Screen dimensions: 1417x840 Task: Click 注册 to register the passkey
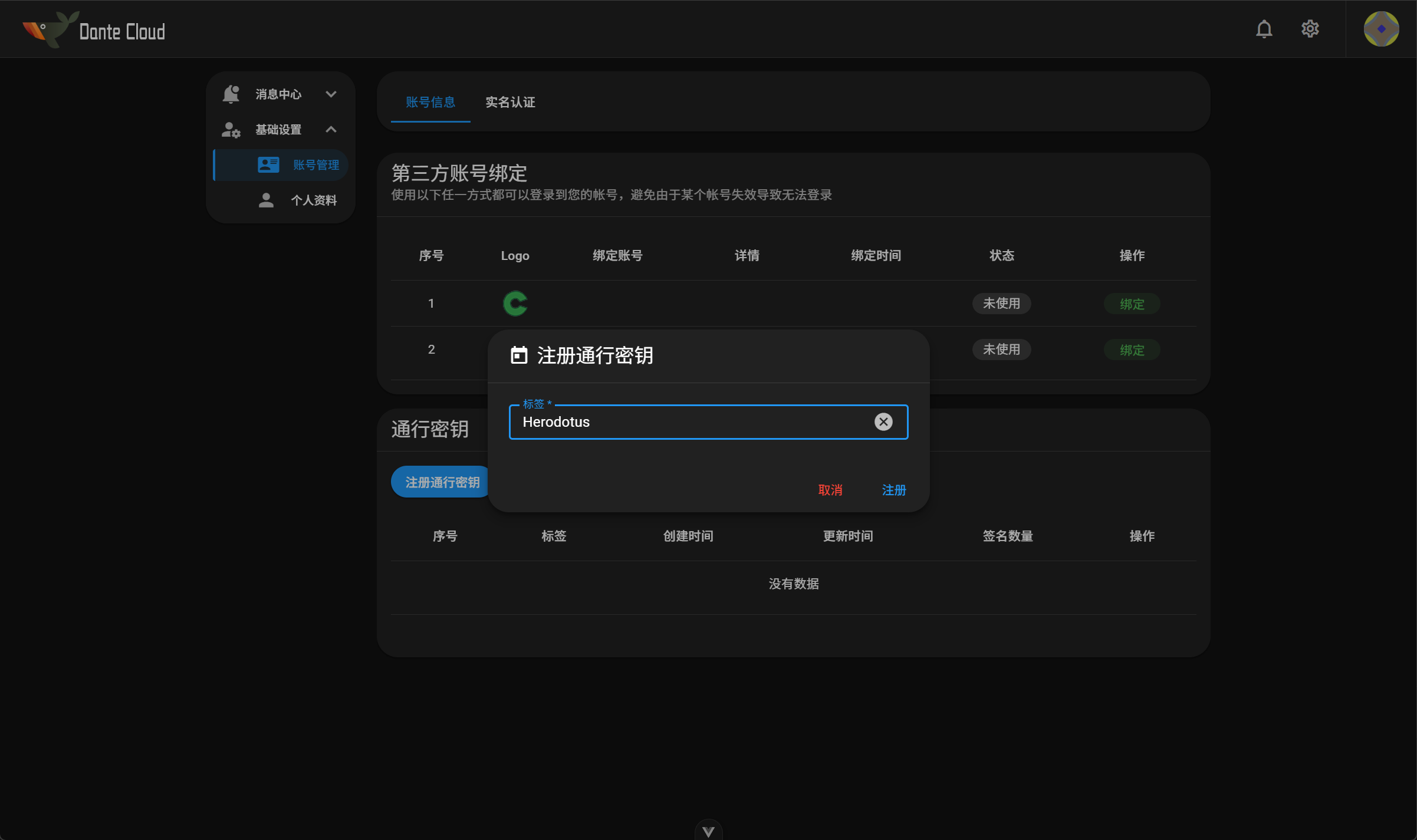[x=893, y=490]
